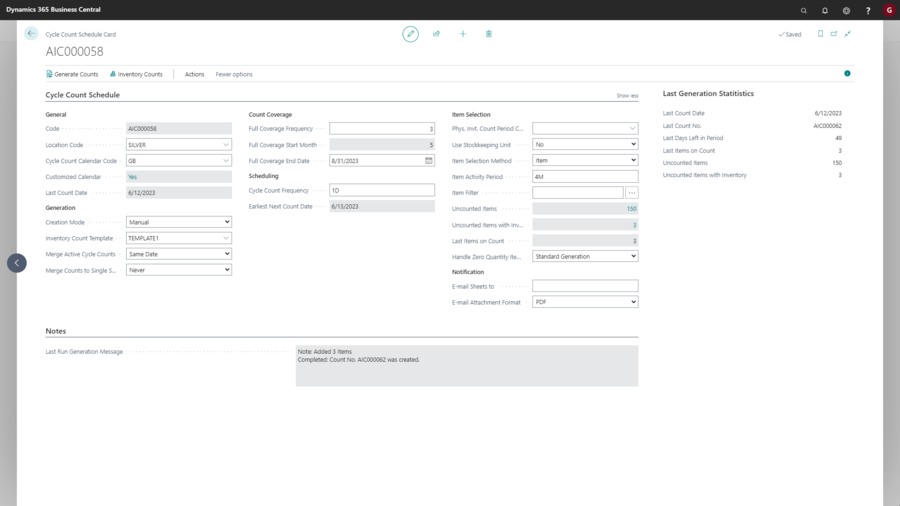Open the search magnifier in top bar
Screen dimensions: 900x506
pos(804,10)
